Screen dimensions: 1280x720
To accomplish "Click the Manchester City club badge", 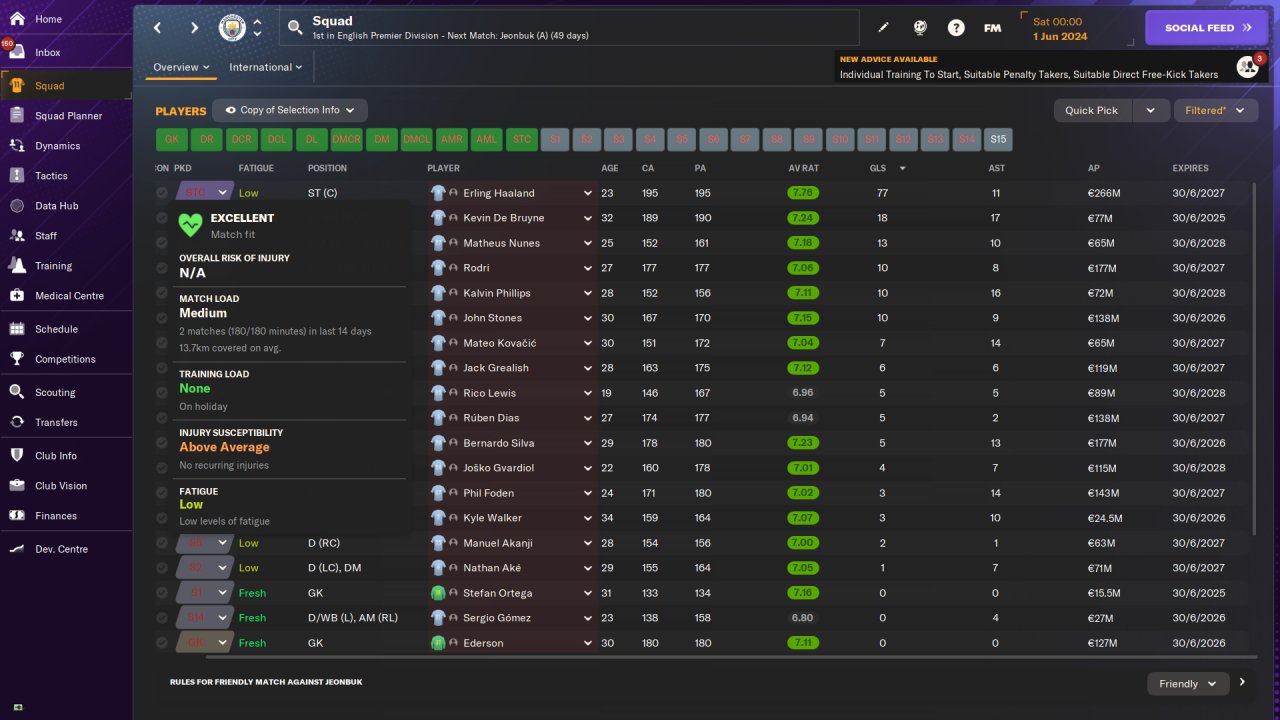I will coord(232,28).
